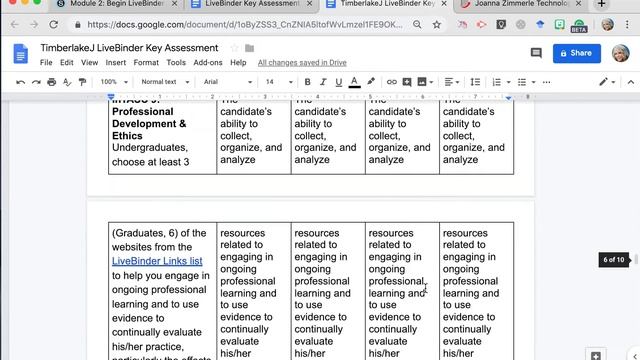The image size is (640, 360).
Task: Click the left indent marker on ruler
Action: coord(111,97)
